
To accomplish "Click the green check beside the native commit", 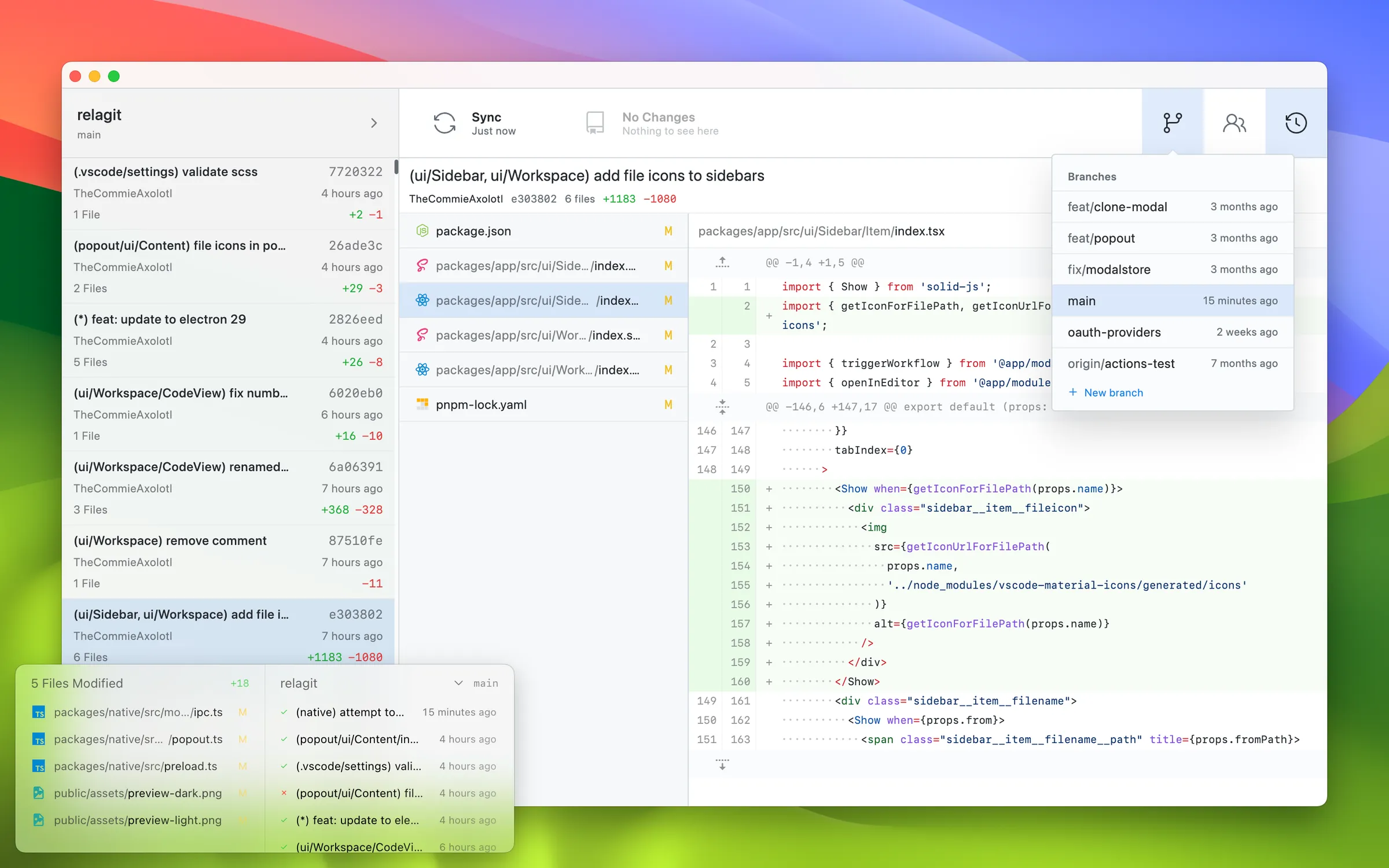I will (x=284, y=712).
